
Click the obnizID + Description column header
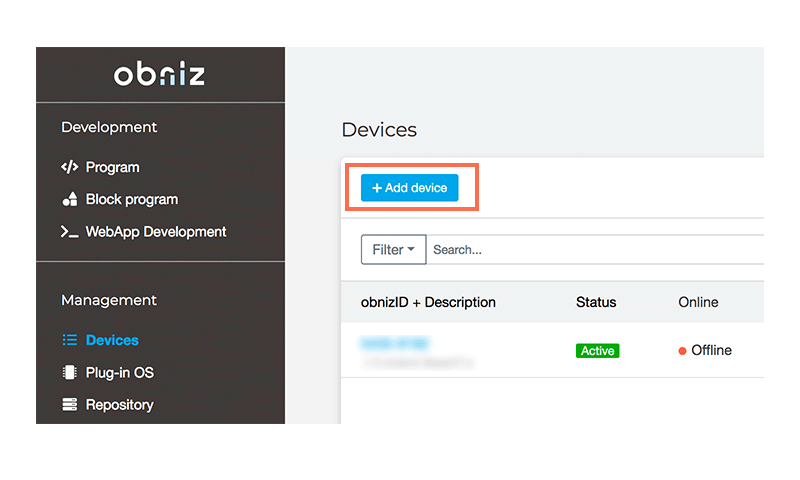[428, 302]
